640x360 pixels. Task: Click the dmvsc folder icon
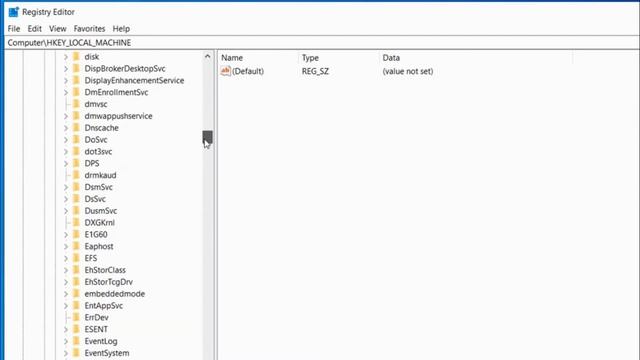pyautogui.click(x=76, y=104)
